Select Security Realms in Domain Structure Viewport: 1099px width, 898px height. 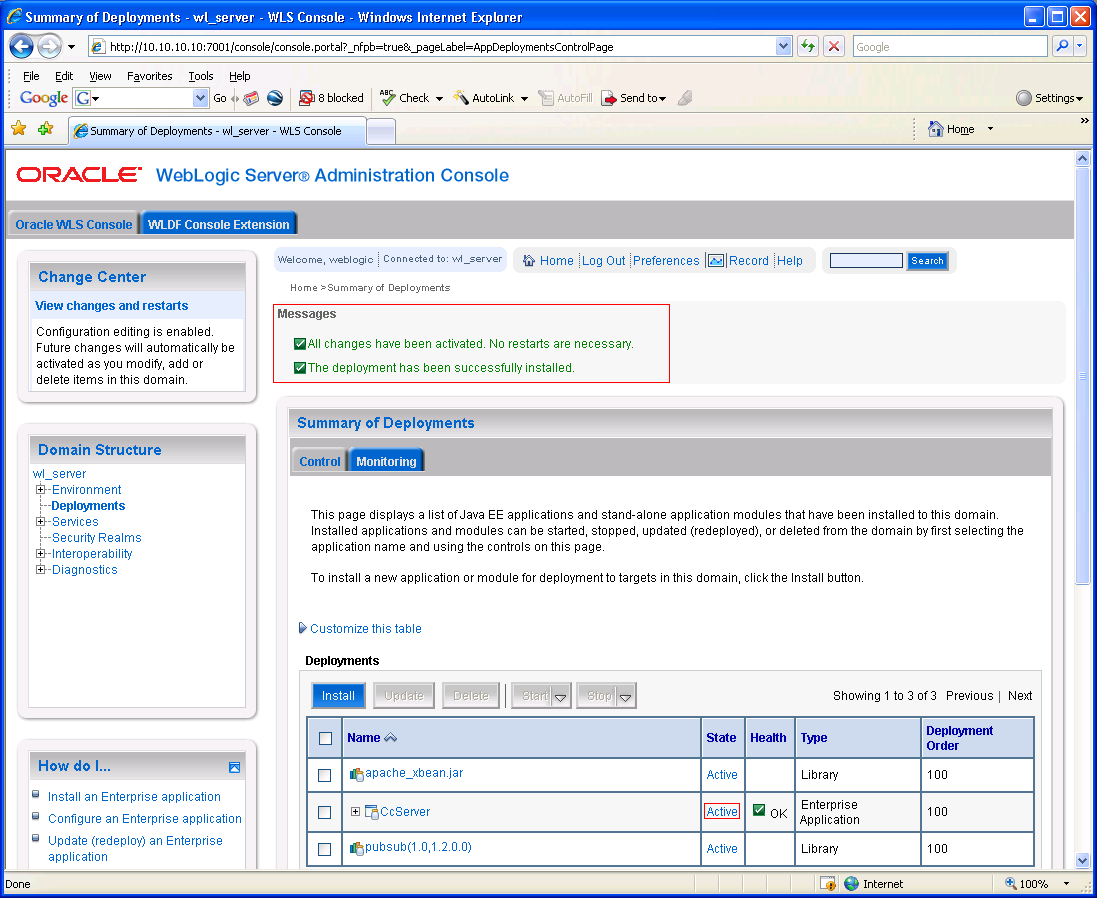click(x=97, y=538)
